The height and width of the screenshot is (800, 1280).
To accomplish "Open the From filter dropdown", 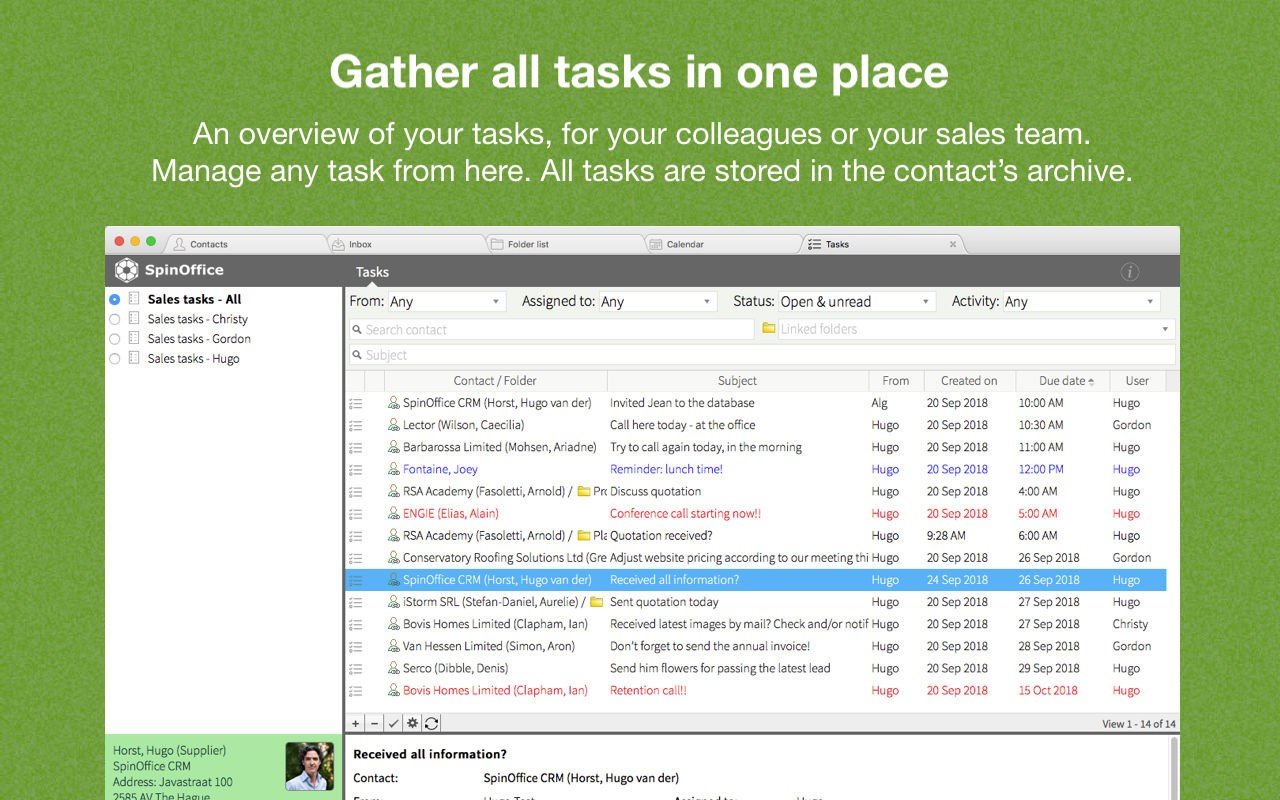I will click(x=446, y=301).
